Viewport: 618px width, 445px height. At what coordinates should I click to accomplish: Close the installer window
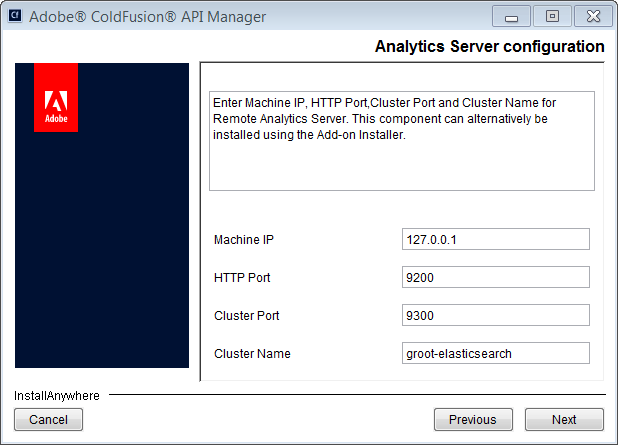(591, 17)
